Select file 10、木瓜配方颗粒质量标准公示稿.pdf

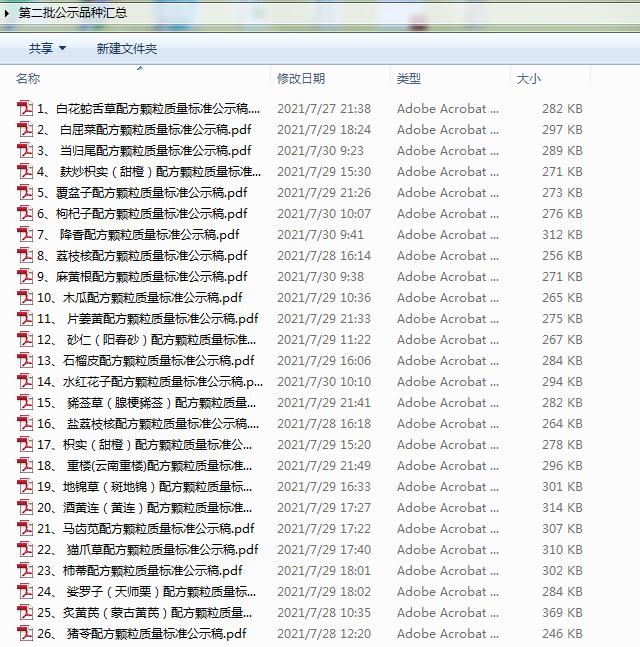[x=139, y=298]
